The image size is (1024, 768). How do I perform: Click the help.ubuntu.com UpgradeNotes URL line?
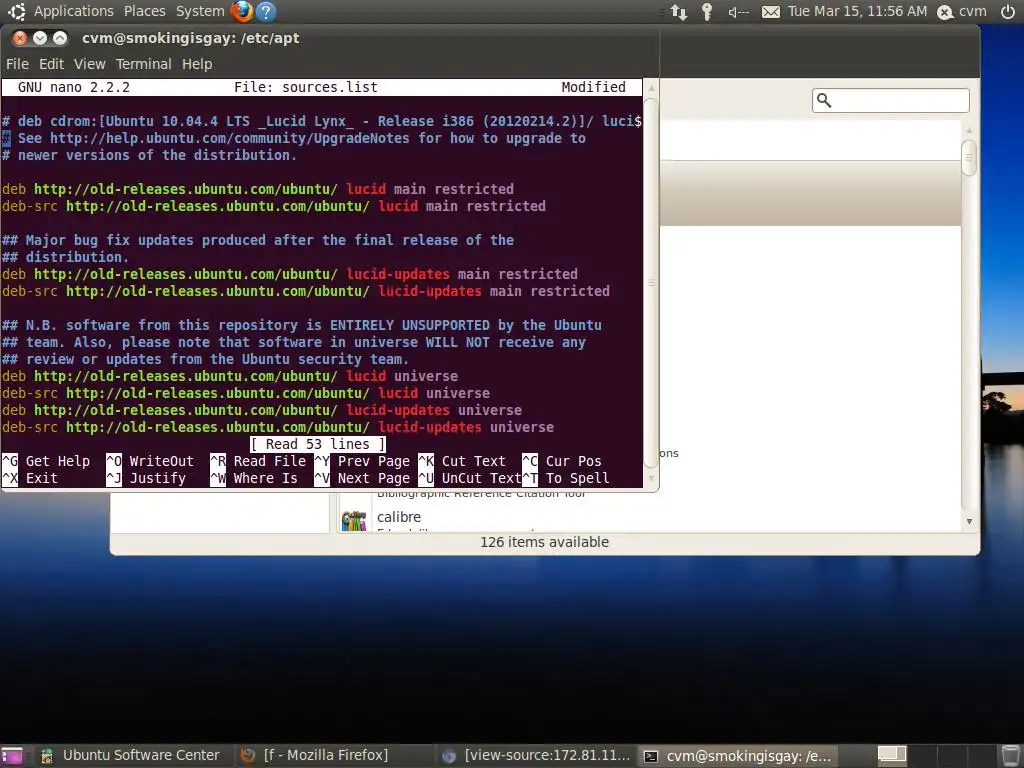[x=294, y=138]
